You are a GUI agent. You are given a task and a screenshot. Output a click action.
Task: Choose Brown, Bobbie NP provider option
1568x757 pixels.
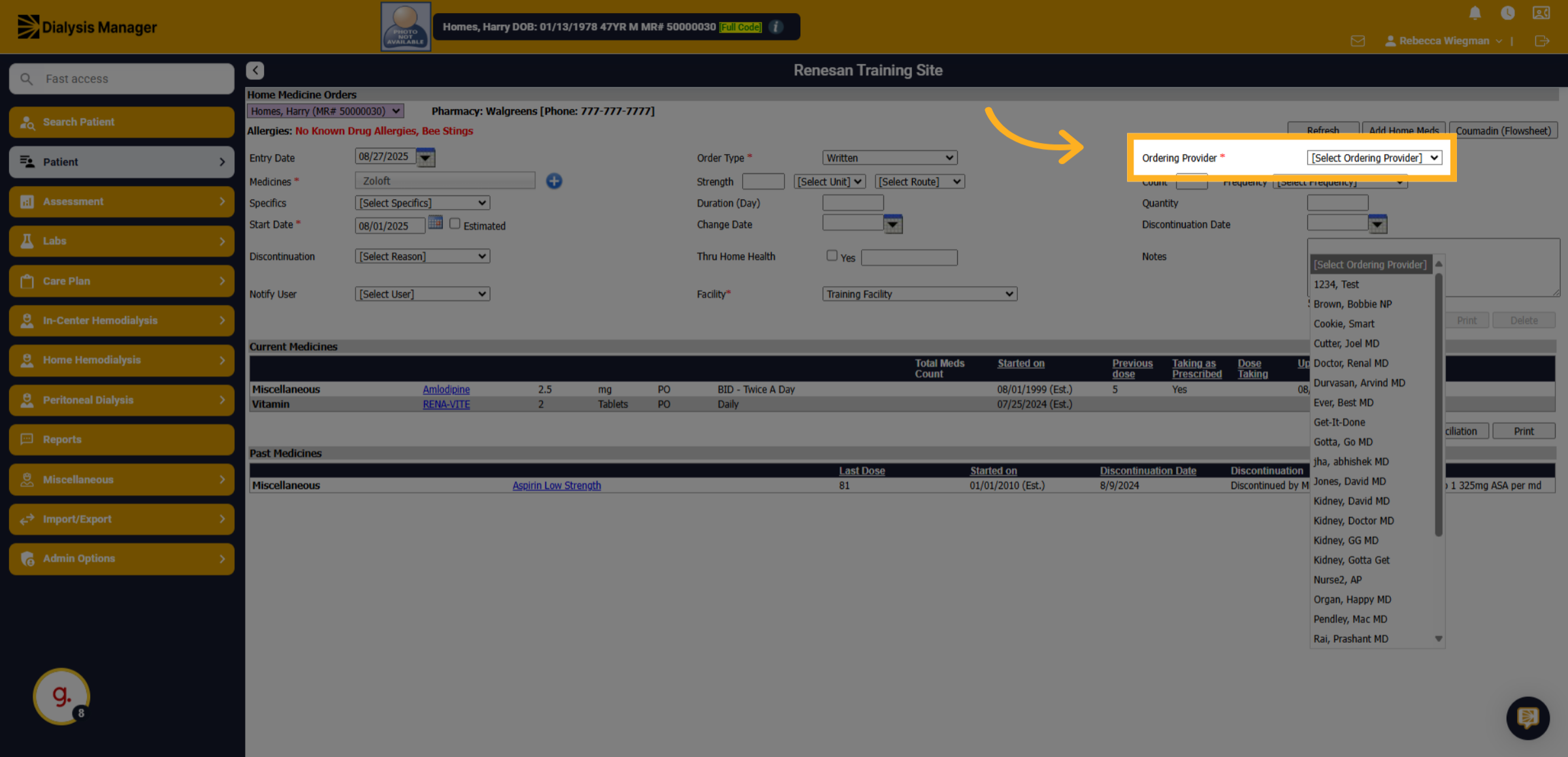pyautogui.click(x=1352, y=304)
